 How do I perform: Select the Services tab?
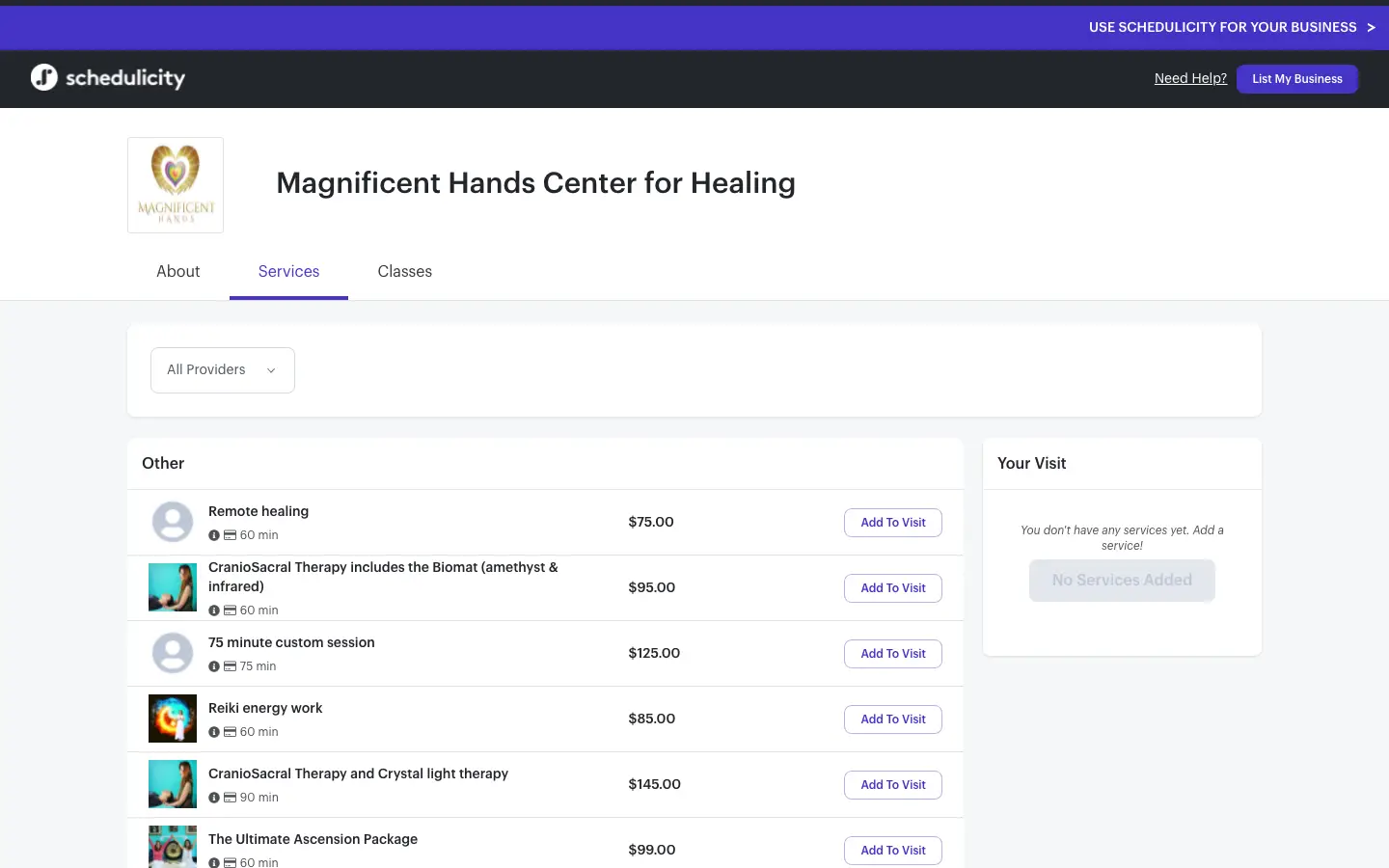click(288, 272)
